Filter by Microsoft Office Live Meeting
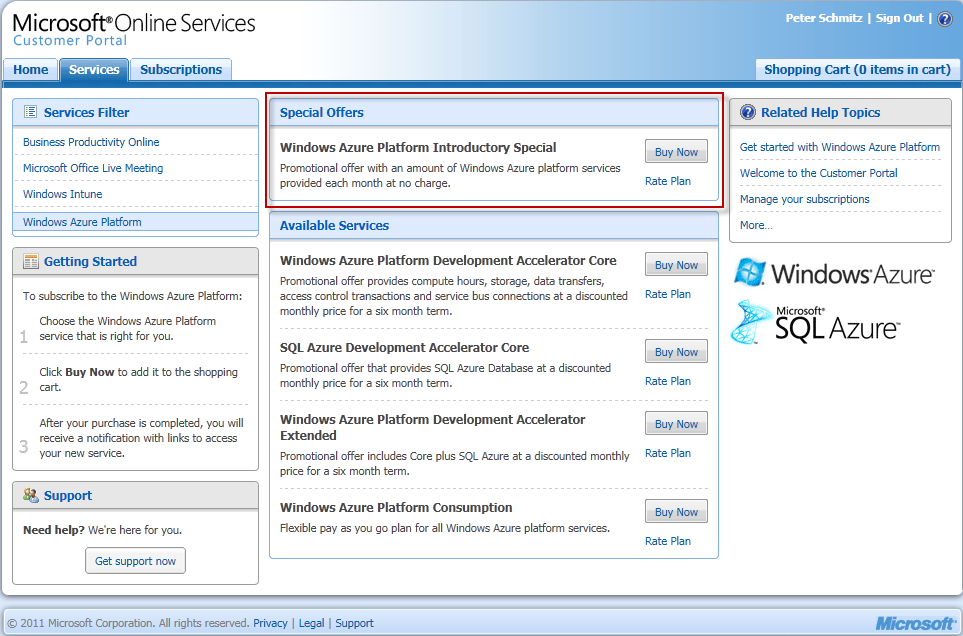963x636 pixels. coord(93,168)
